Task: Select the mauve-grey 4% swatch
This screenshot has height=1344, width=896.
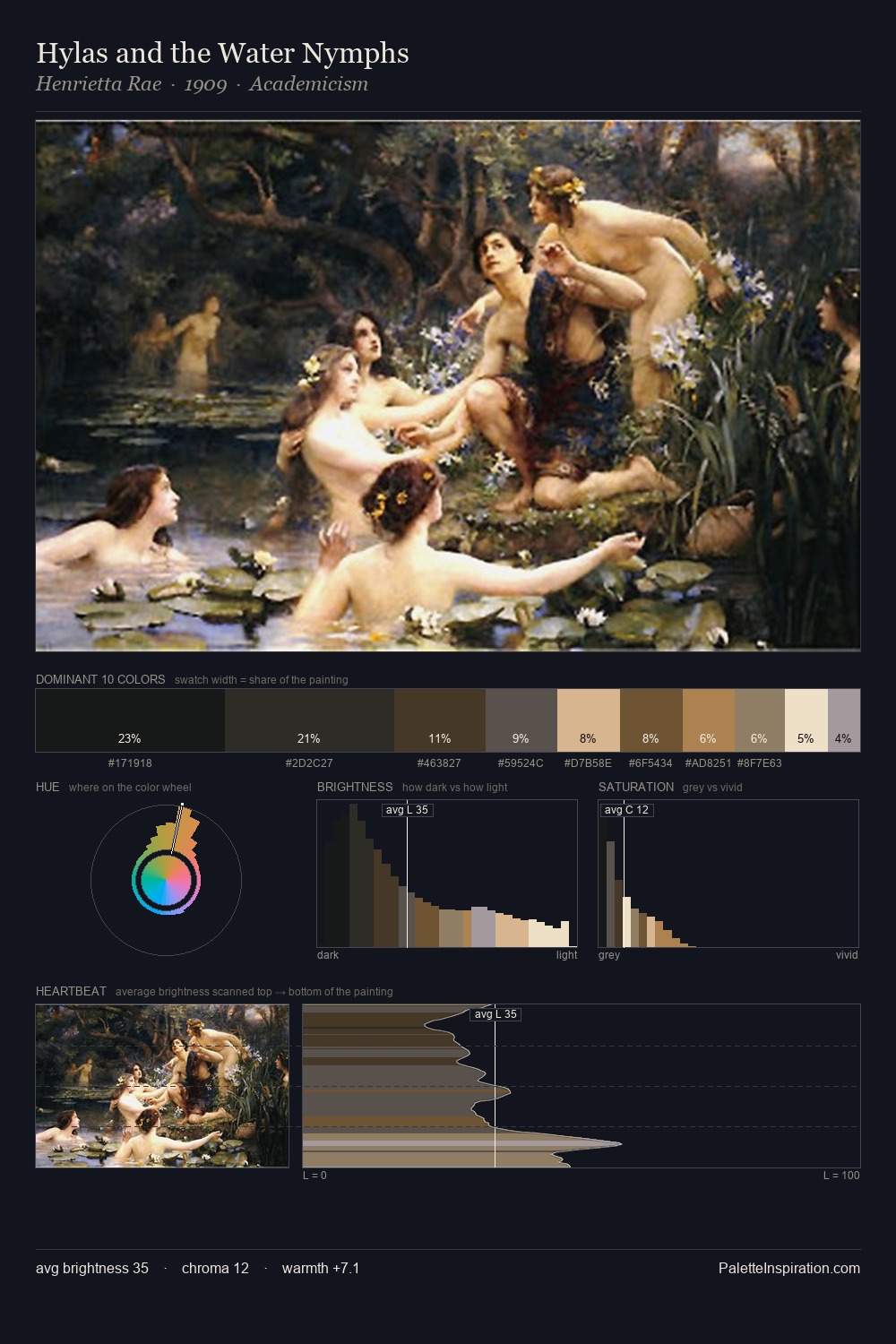Action: click(x=844, y=720)
